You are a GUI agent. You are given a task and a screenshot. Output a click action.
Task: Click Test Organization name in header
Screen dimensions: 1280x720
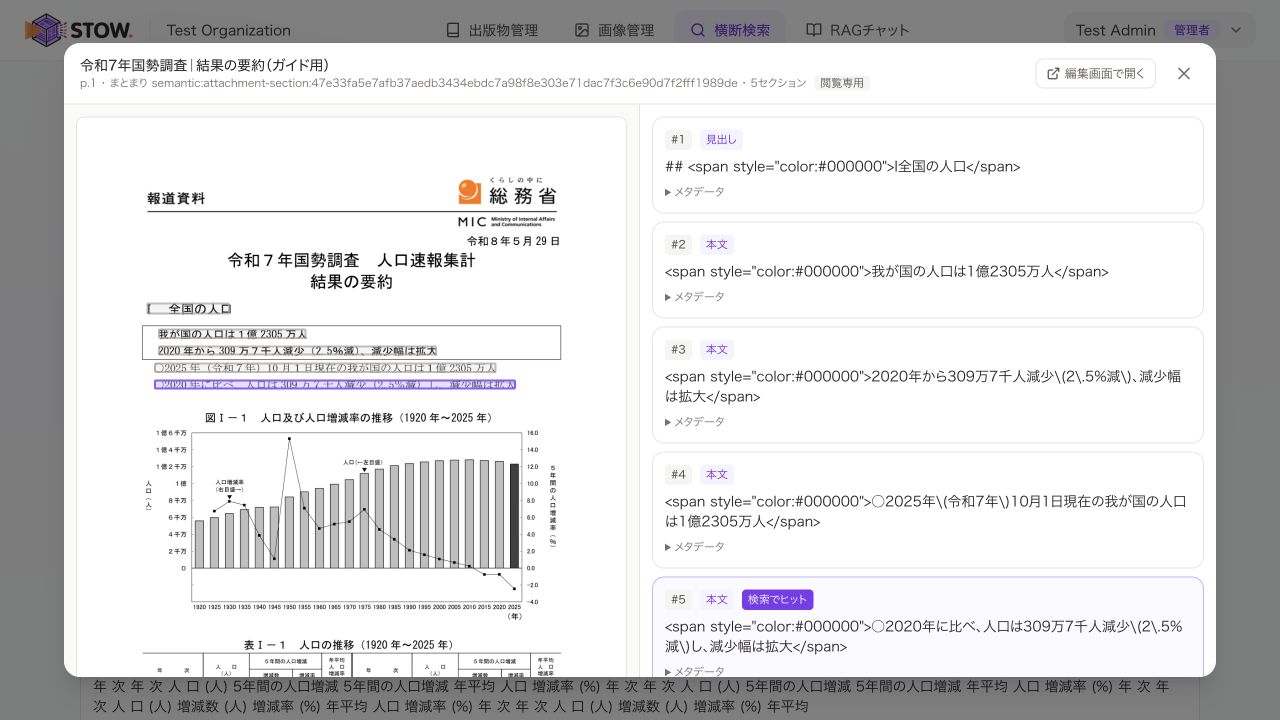pyautogui.click(x=229, y=30)
